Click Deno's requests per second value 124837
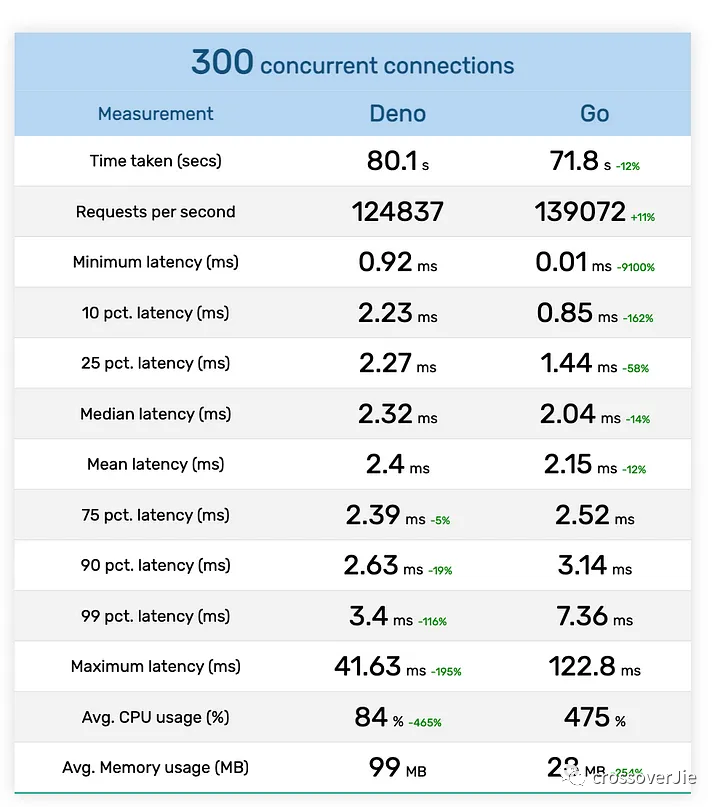Viewport: 720px width, 807px height. click(x=397, y=212)
